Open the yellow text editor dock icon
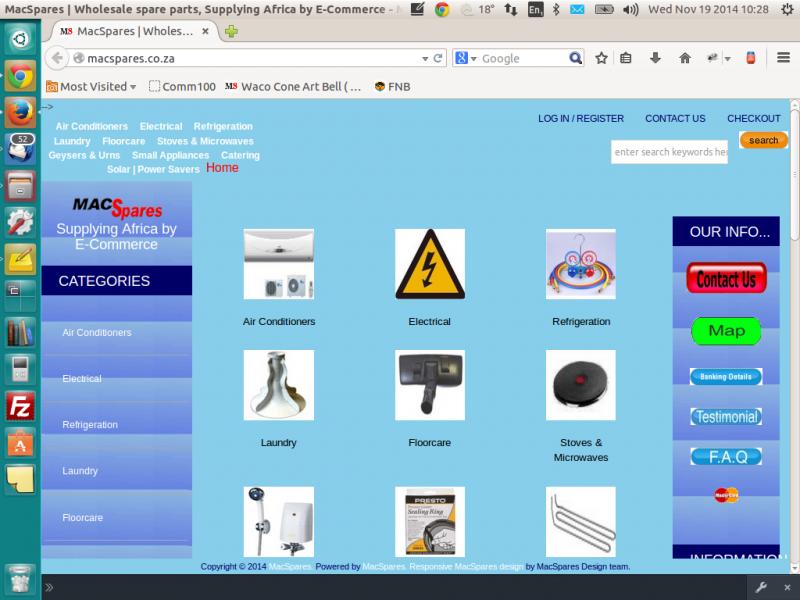This screenshot has width=800, height=600. coord(20,259)
